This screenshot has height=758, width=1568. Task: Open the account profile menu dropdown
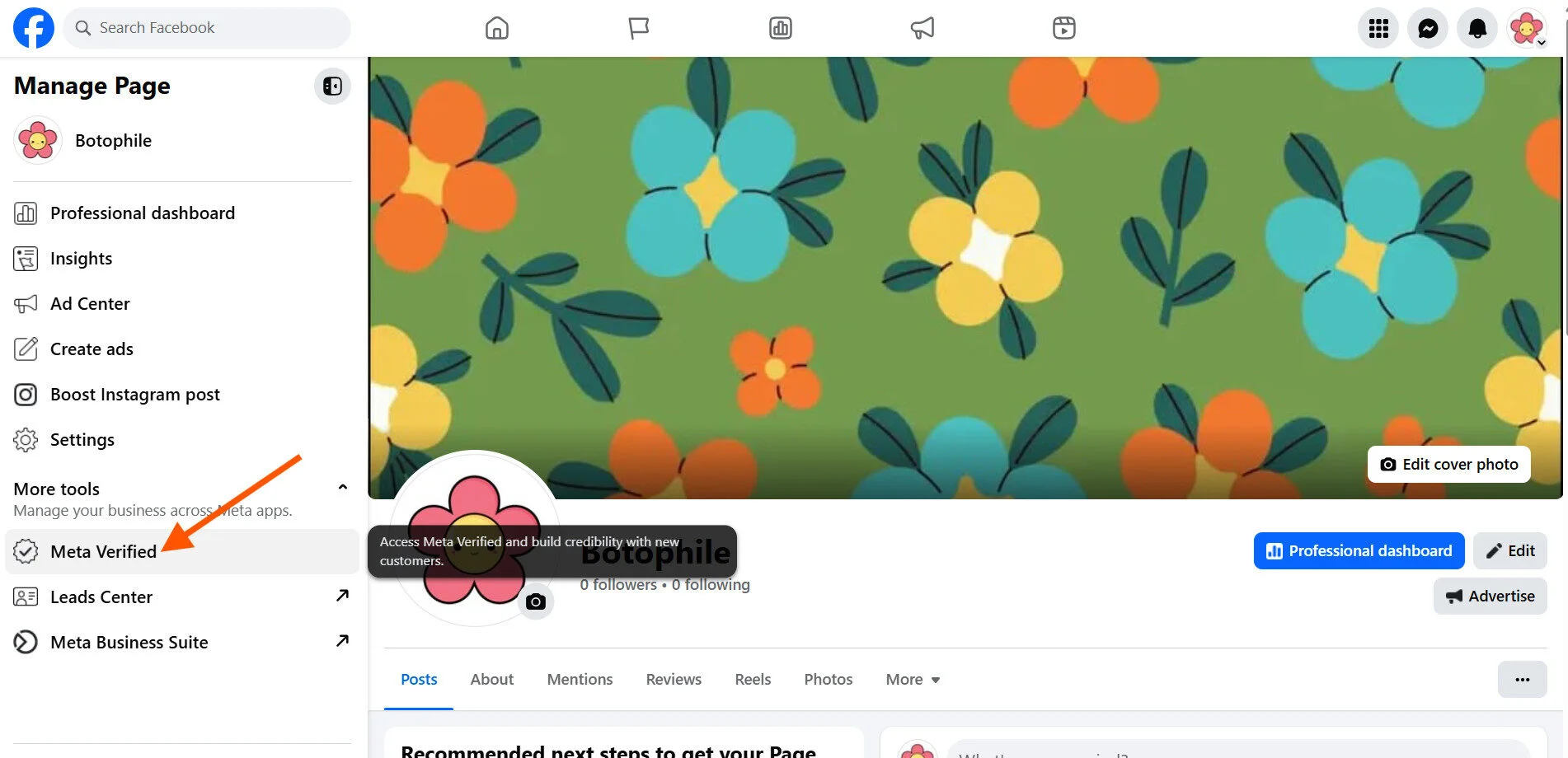[x=1527, y=28]
